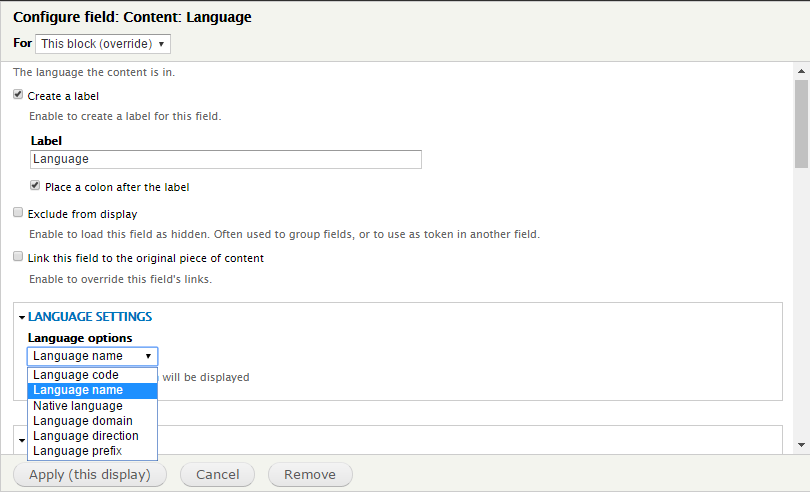Select the highlighted Language name option
This screenshot has width=810, height=492.
click(x=78, y=390)
